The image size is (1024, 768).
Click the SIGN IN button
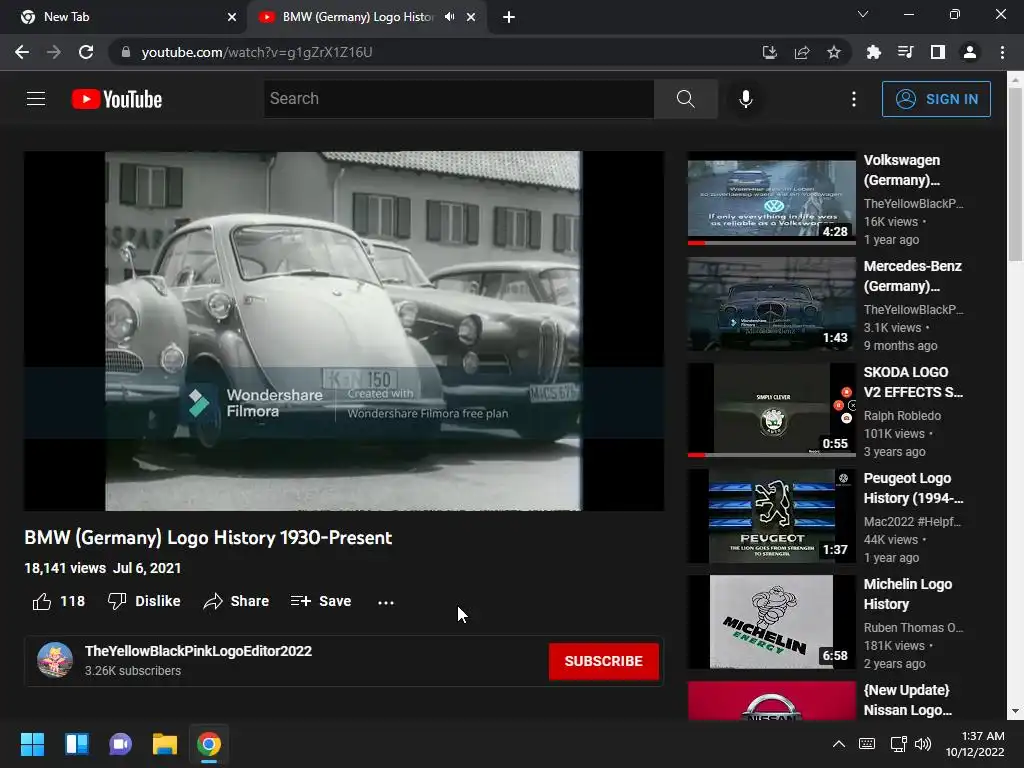pyautogui.click(x=936, y=99)
